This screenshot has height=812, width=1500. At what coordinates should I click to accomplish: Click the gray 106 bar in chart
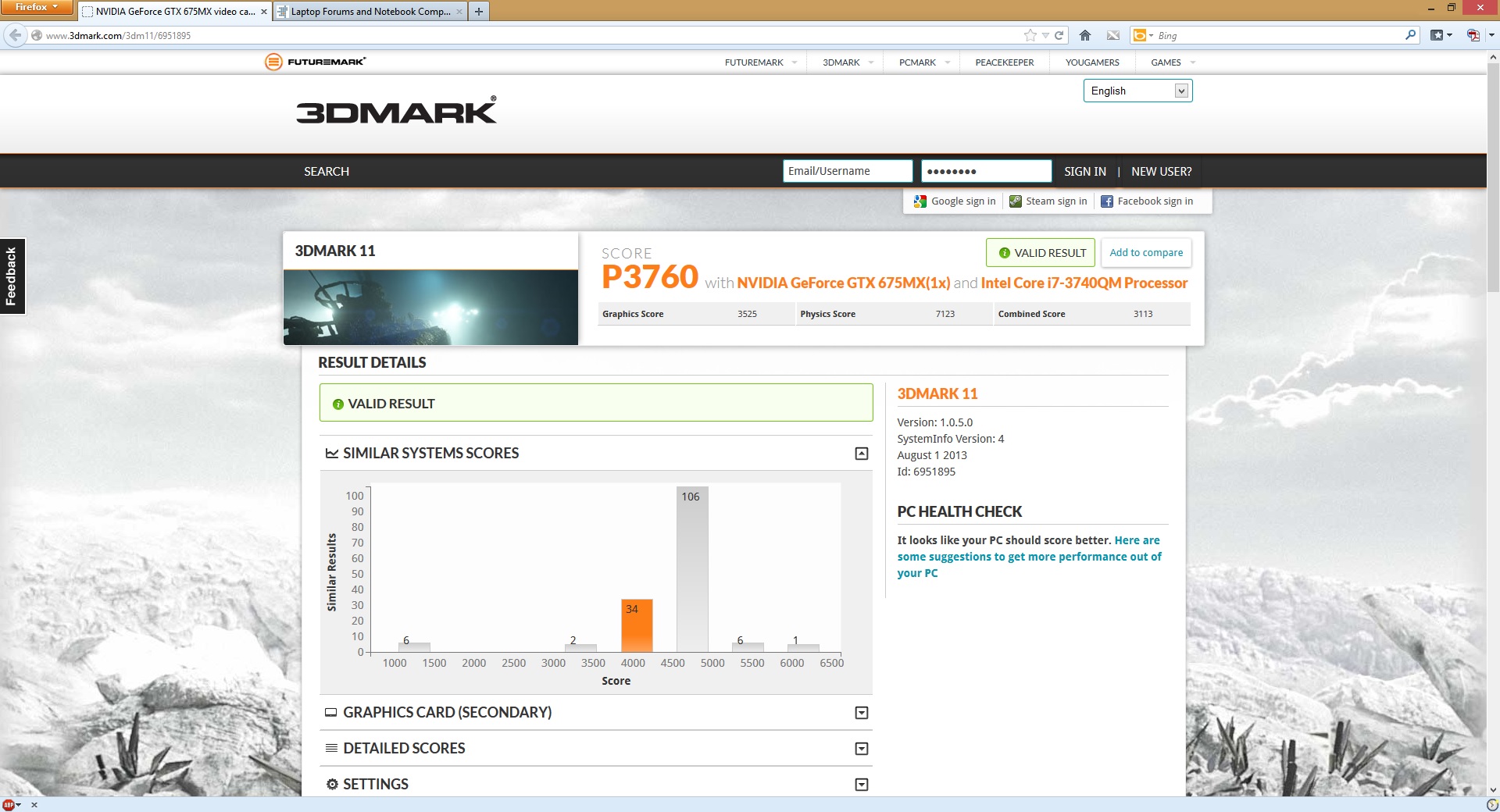coord(692,569)
